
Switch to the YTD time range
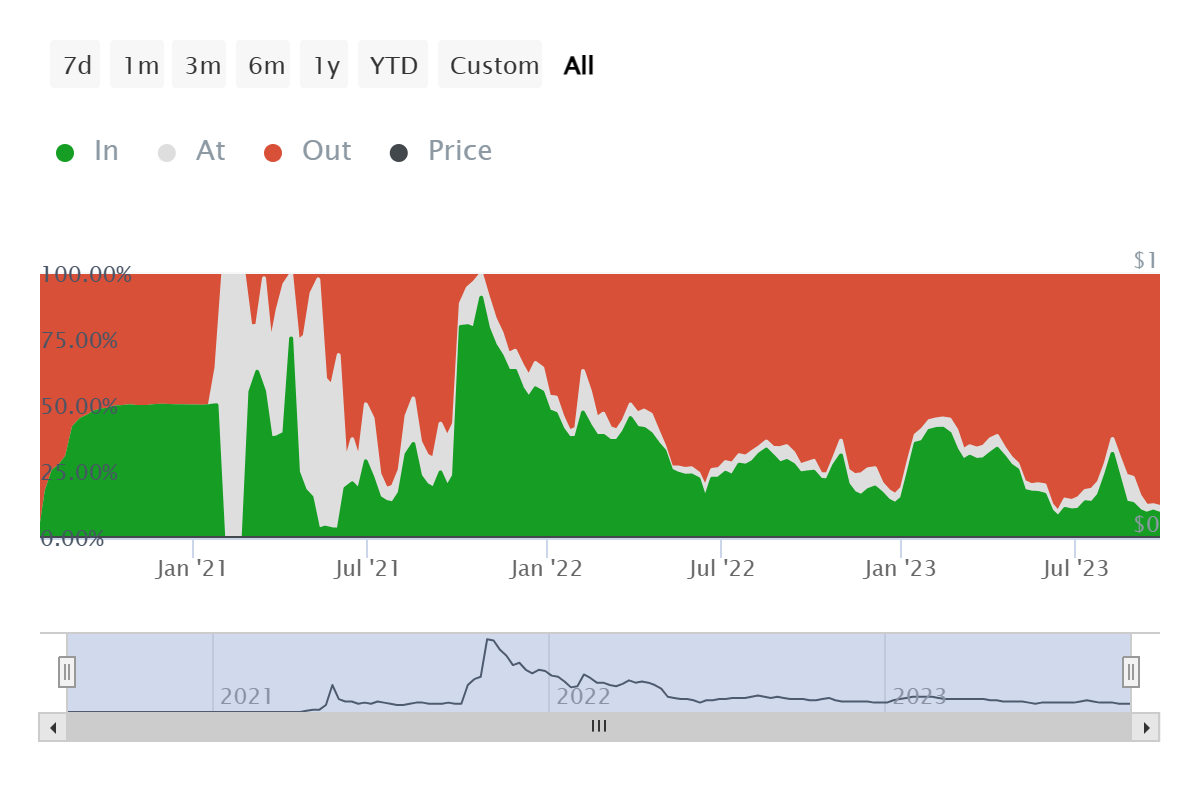pyautogui.click(x=392, y=64)
